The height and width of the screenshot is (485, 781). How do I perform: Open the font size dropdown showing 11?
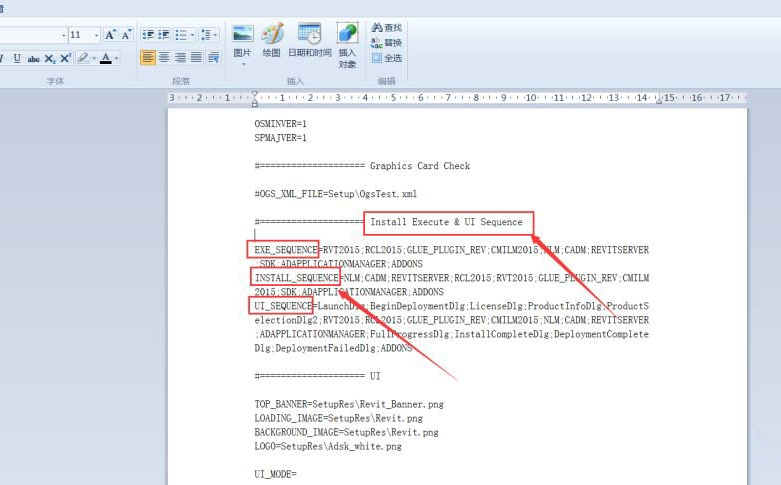96,35
